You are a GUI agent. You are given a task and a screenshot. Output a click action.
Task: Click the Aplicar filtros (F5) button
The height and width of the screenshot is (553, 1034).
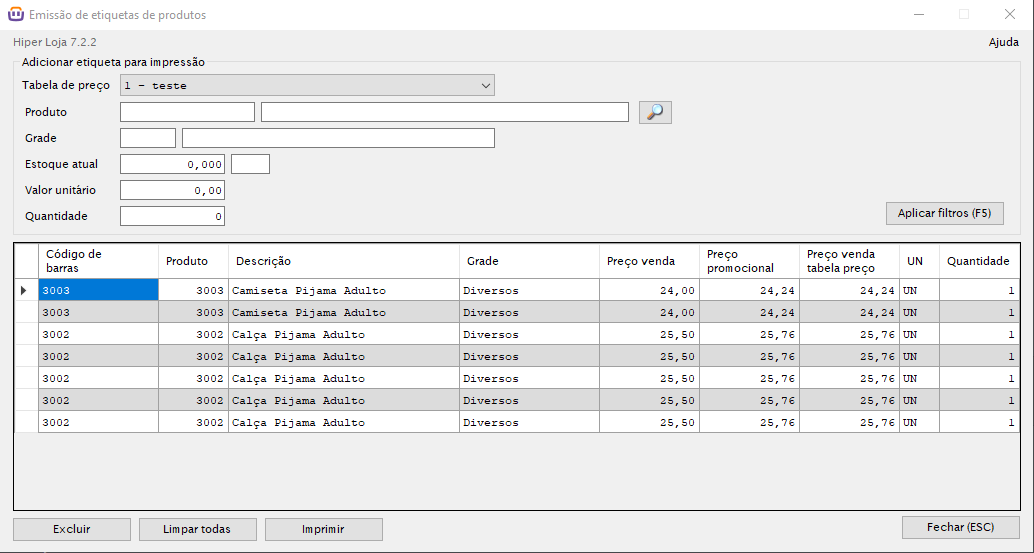[x=944, y=214]
